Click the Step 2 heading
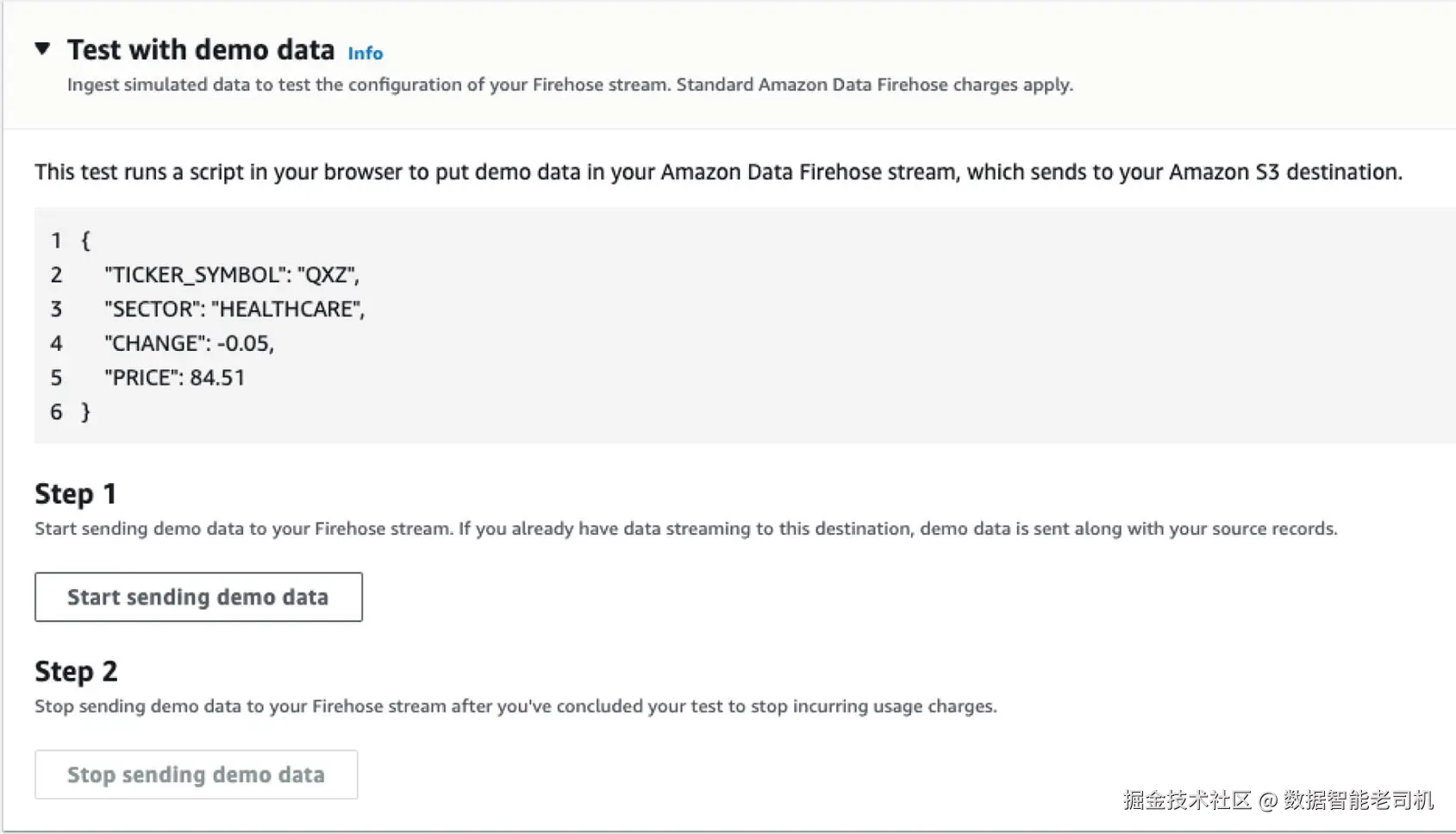This screenshot has width=1456, height=834. tap(76, 672)
